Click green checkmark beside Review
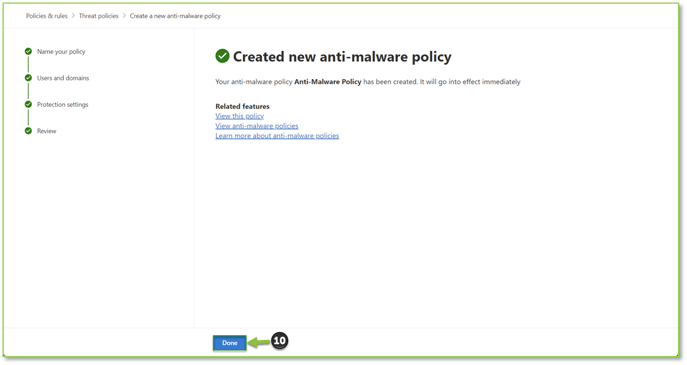 point(28,131)
